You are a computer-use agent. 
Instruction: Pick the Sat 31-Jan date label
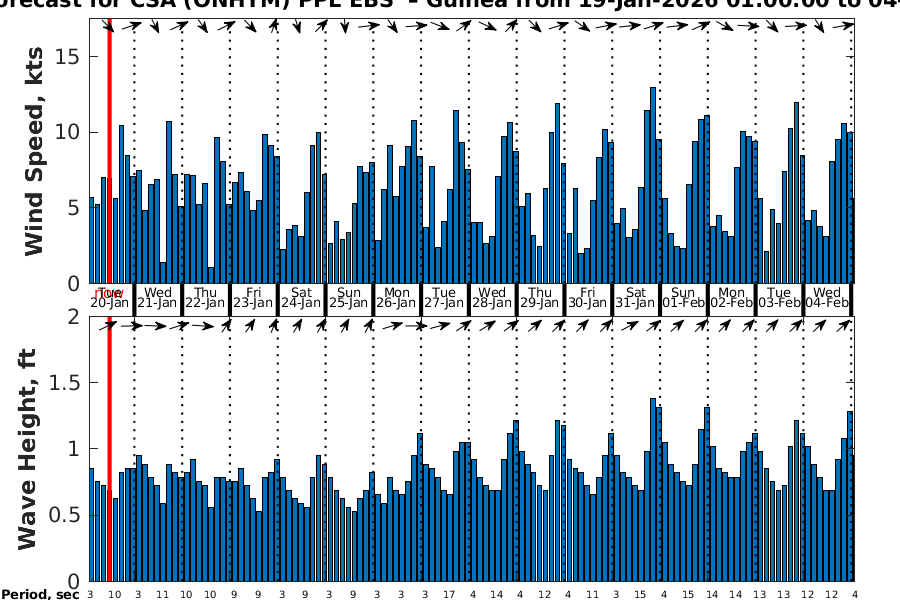[636, 297]
